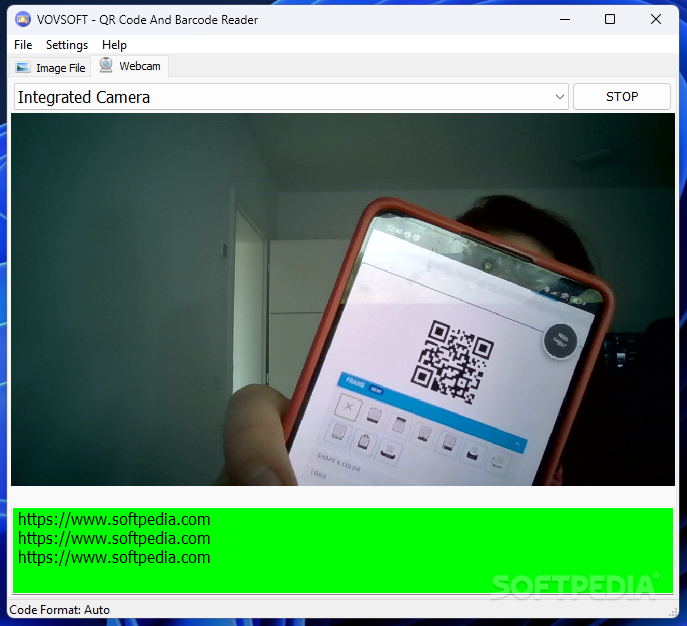
Task: Click the Integrated Camera combo box
Action: pyautogui.click(x=291, y=97)
